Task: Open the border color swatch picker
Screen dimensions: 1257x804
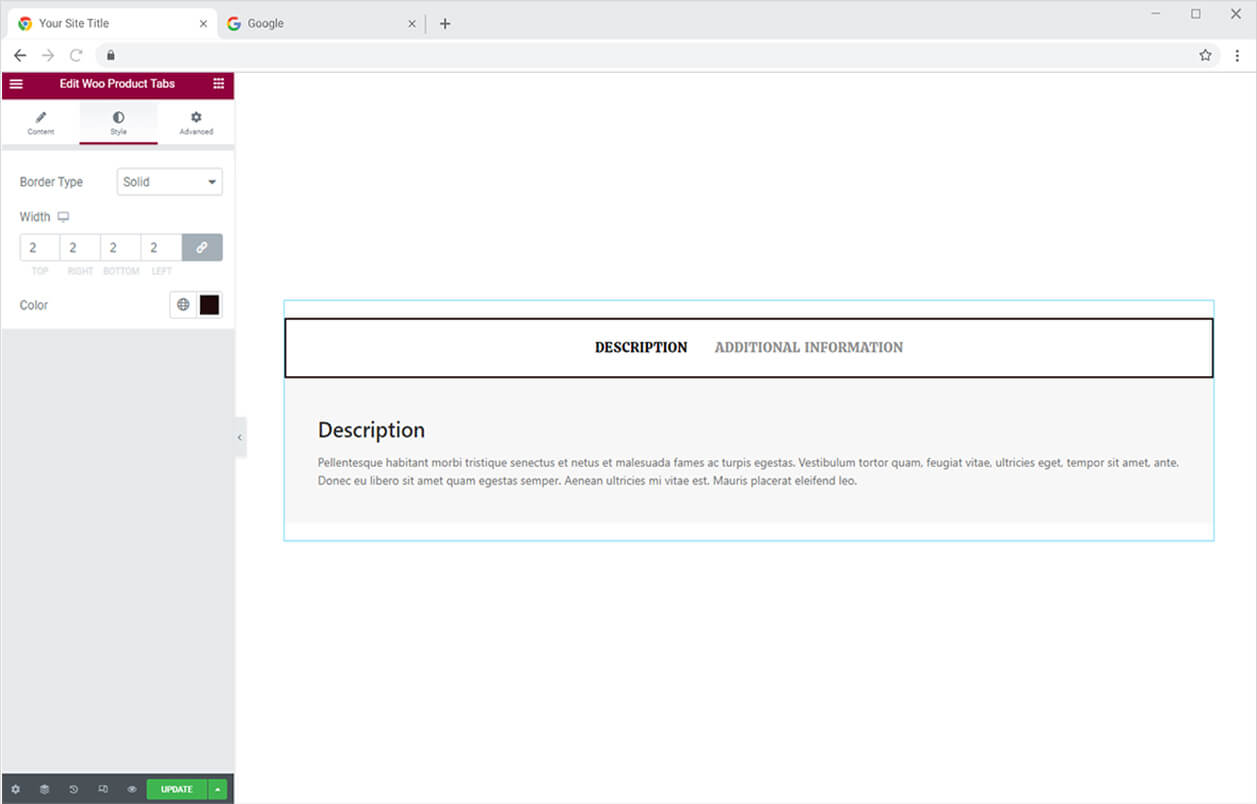Action: click(209, 305)
